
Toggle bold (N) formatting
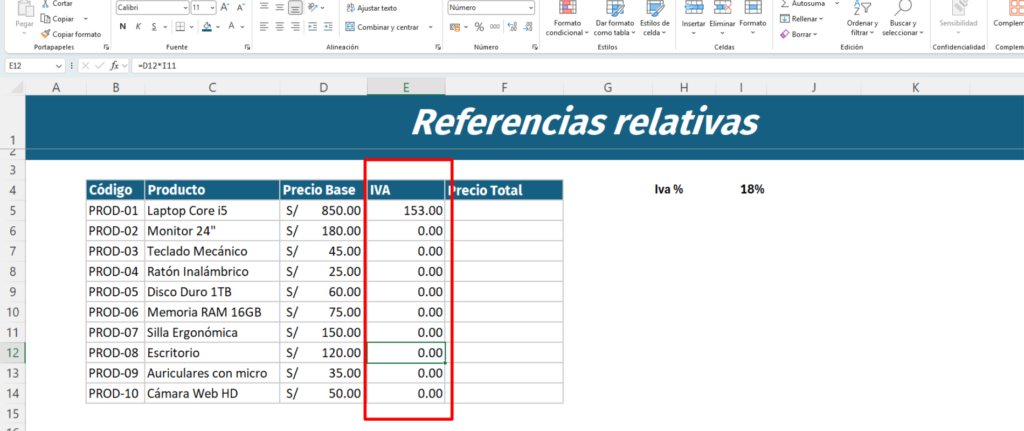coord(122,27)
